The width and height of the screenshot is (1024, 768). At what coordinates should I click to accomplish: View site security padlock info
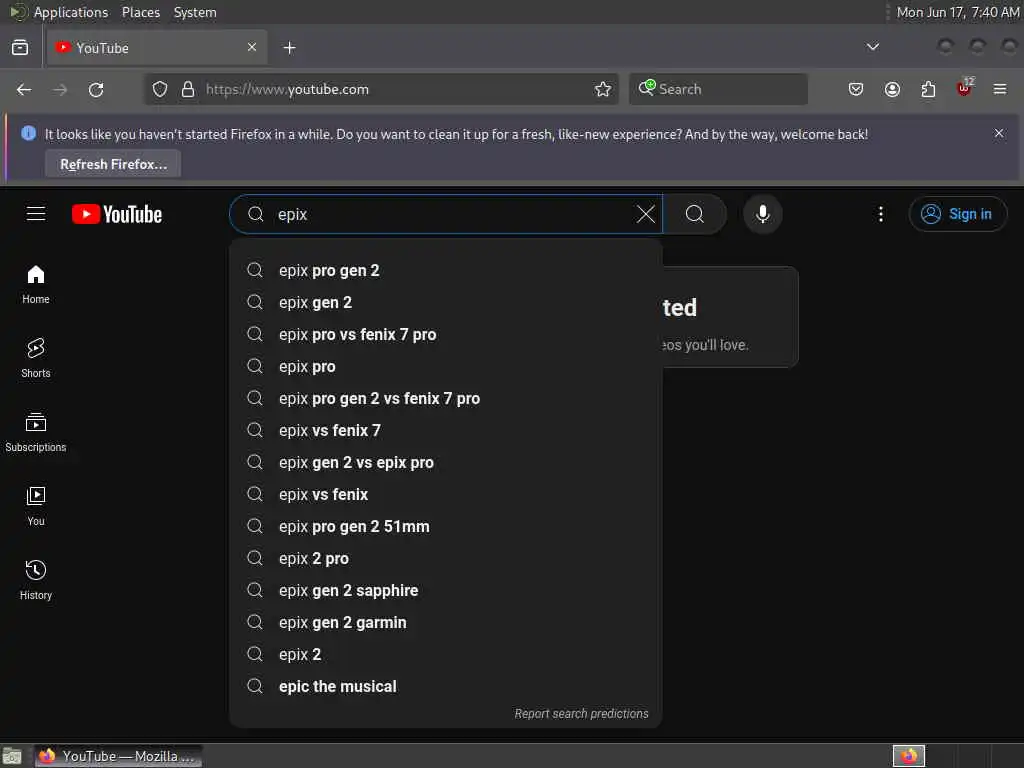pos(188,89)
